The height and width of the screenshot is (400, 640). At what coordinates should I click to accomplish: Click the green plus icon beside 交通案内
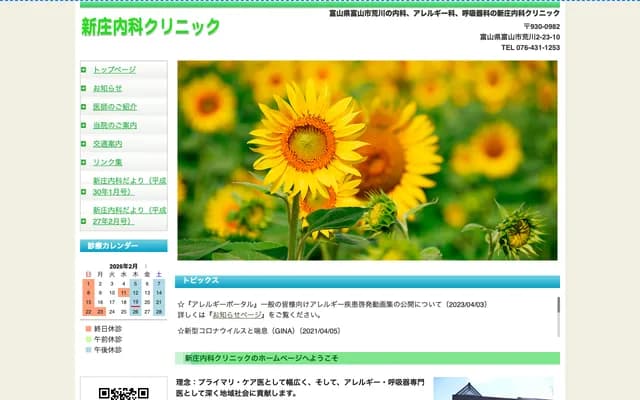coord(85,144)
